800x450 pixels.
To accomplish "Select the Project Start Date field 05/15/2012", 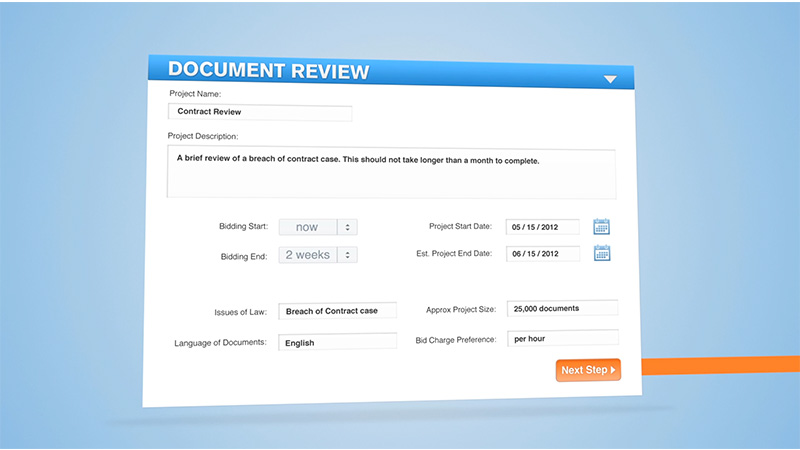I will point(543,227).
